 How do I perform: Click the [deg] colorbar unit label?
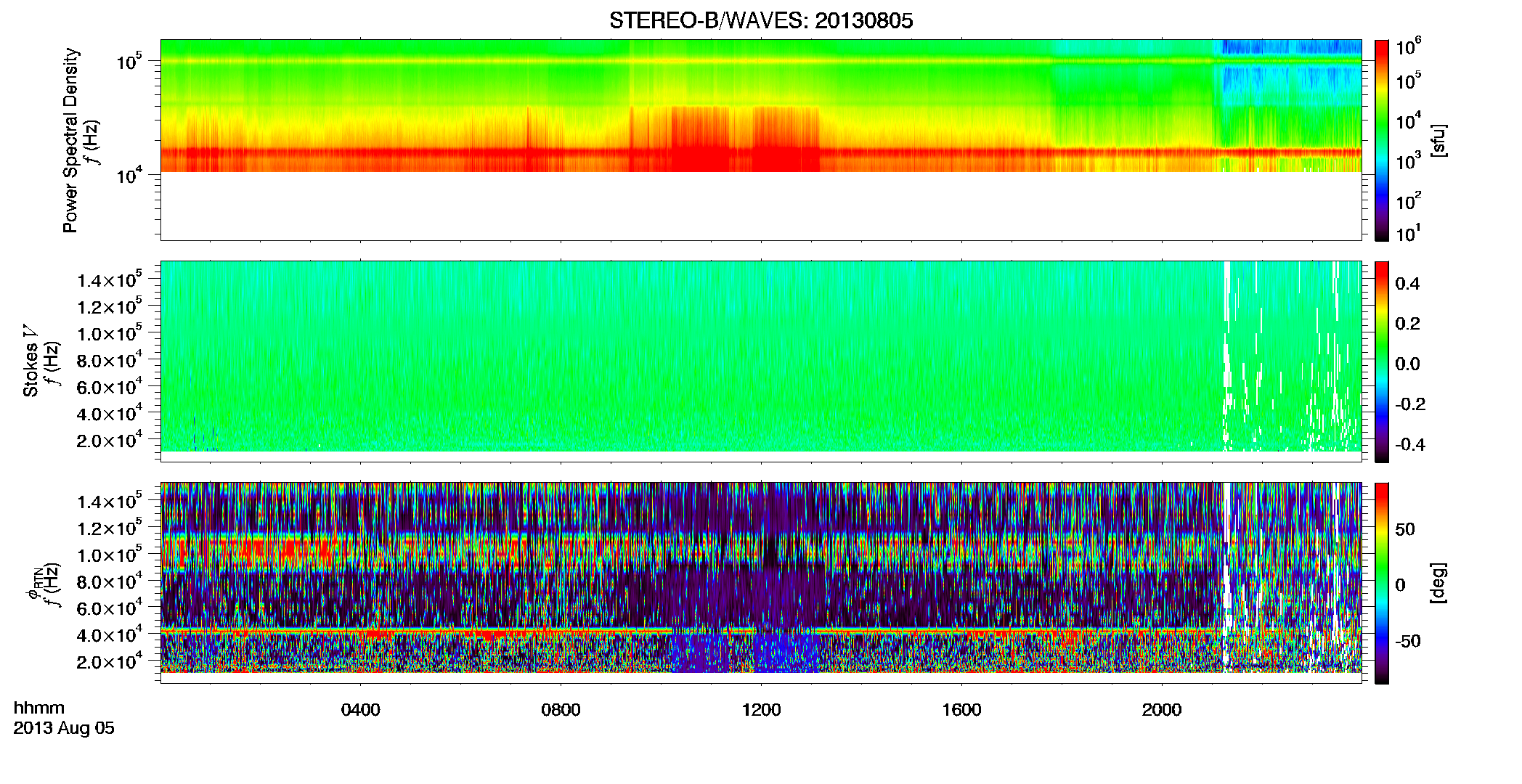click(1439, 583)
